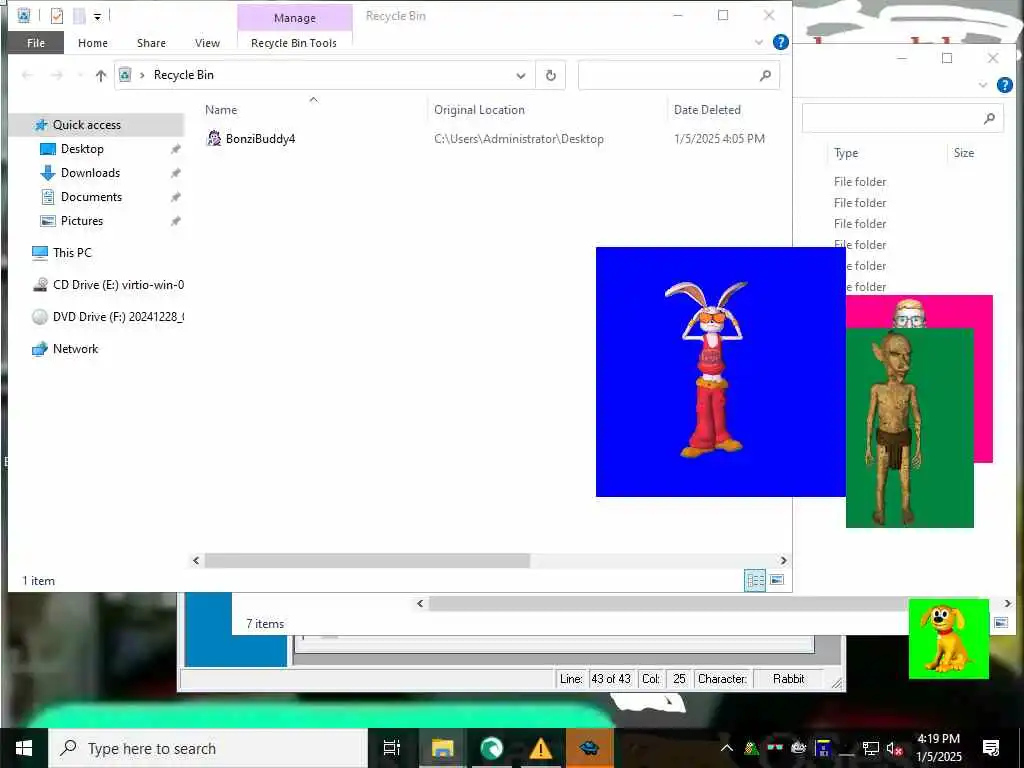This screenshot has width=1024, height=768.
Task: Click the bald man character on pink background
Action: 910,313
